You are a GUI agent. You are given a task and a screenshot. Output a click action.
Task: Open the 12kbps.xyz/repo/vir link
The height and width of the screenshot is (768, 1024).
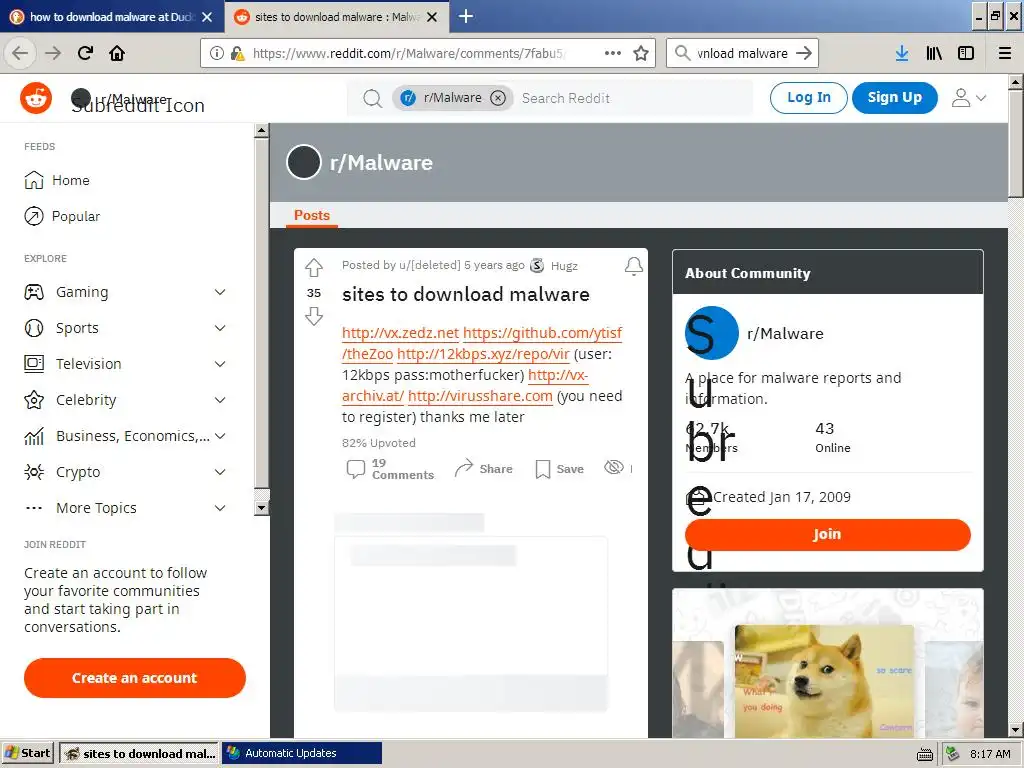coord(483,354)
